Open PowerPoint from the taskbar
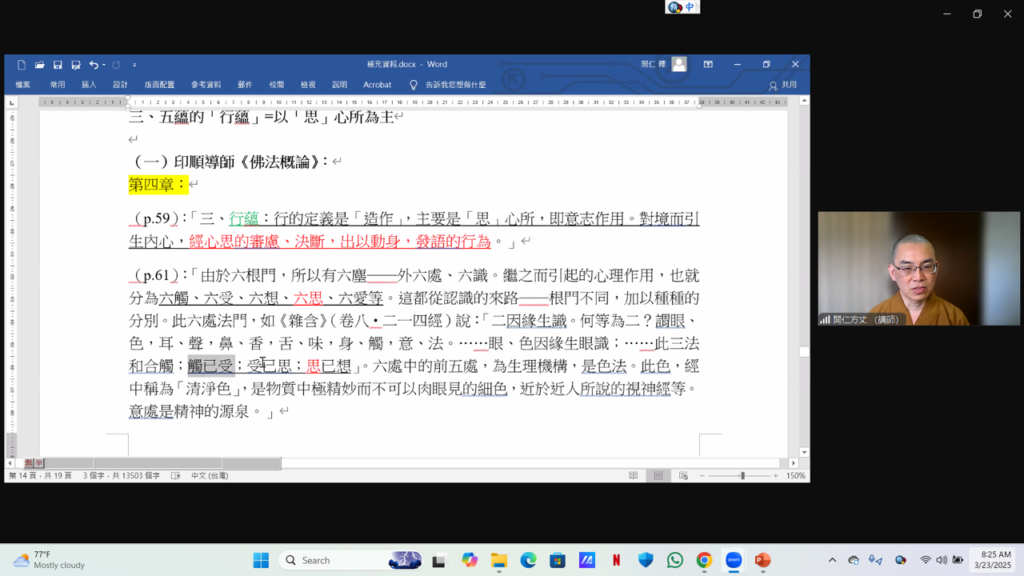The image size is (1024, 576). tap(762, 560)
